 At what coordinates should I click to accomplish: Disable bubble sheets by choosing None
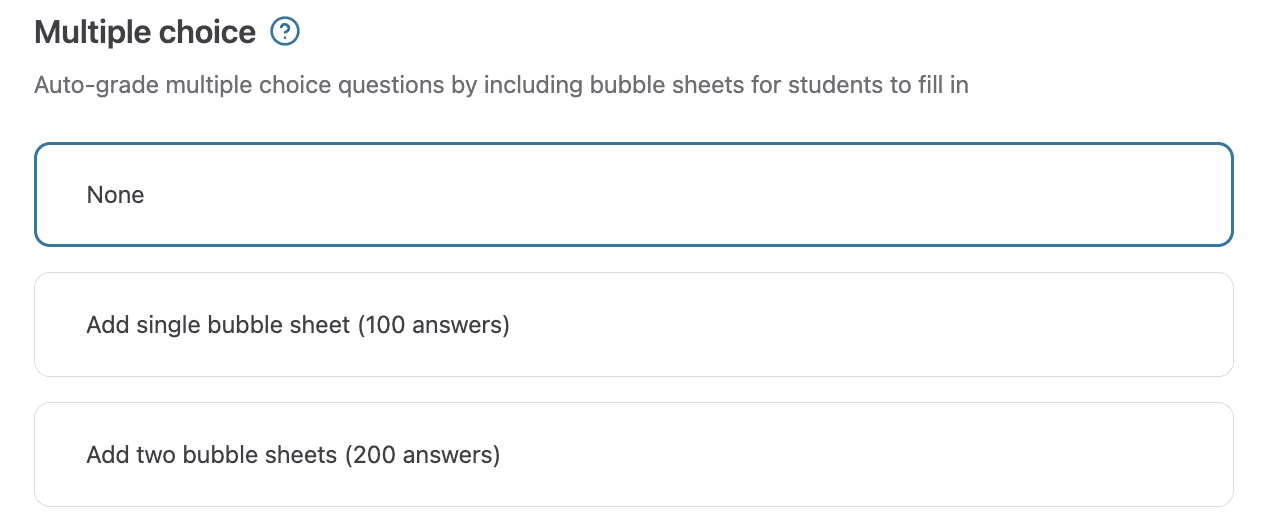pyautogui.click(x=633, y=195)
